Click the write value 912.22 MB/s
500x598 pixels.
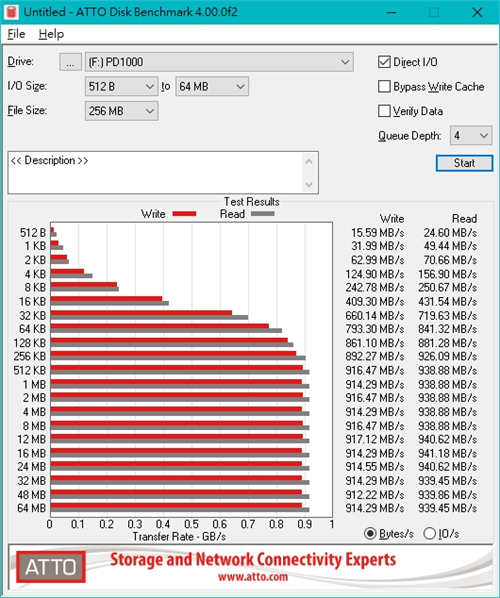point(375,495)
